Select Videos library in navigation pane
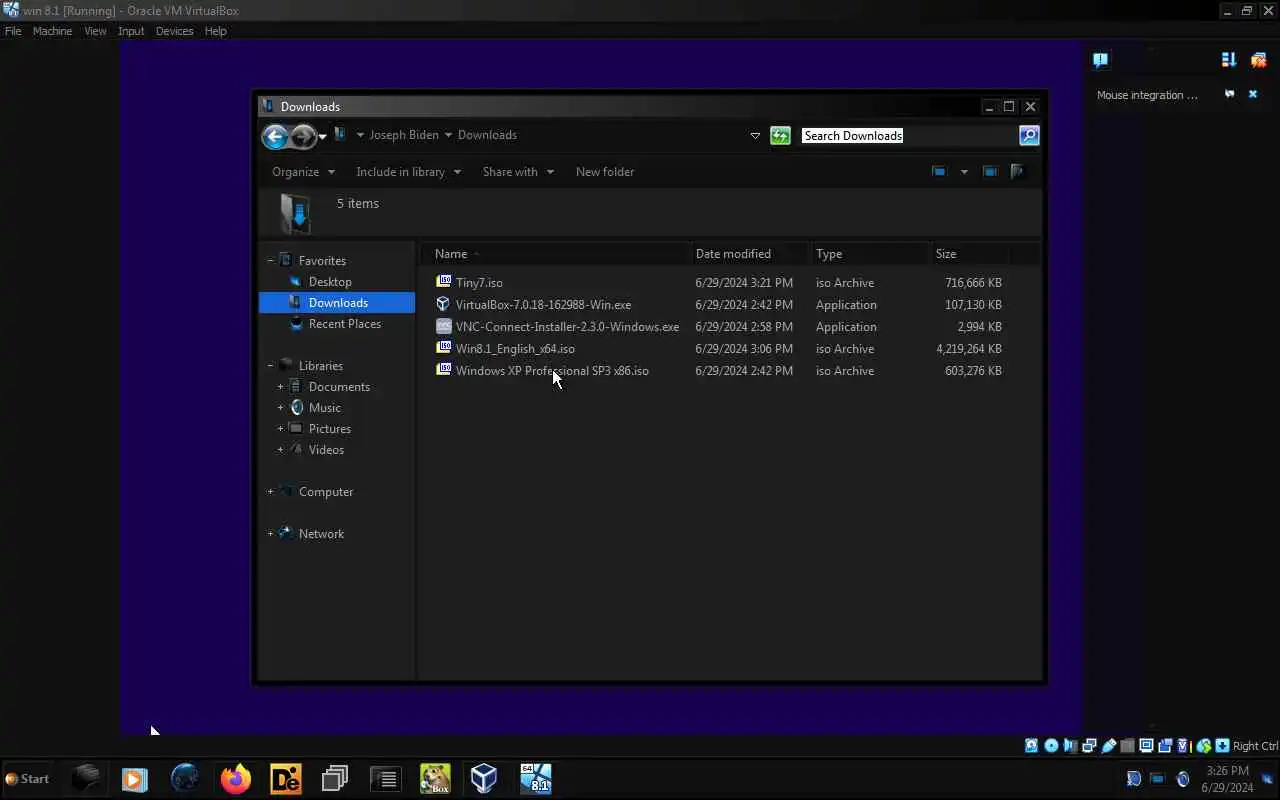Screen dimensions: 1280x800 tap(326, 450)
